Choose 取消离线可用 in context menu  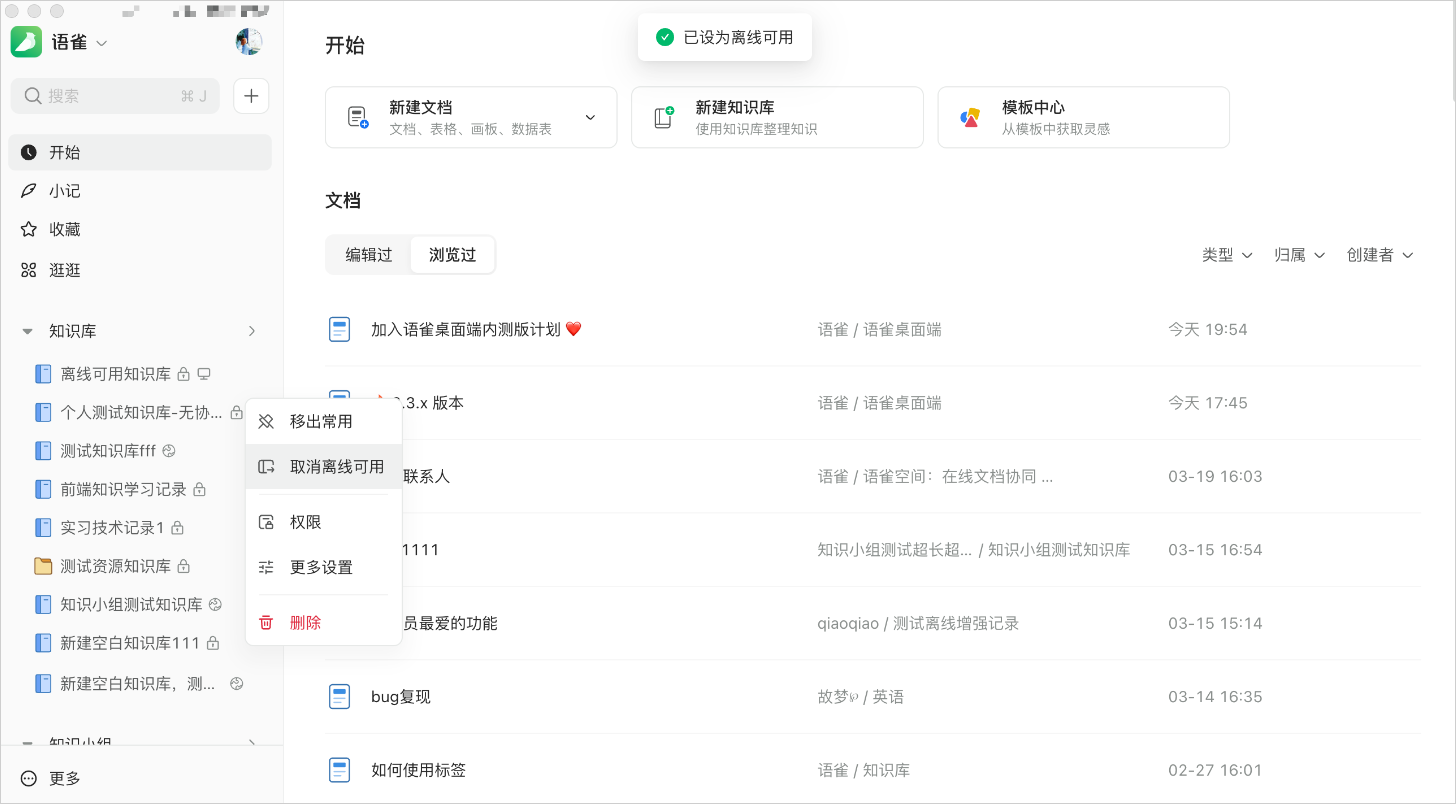click(x=324, y=467)
